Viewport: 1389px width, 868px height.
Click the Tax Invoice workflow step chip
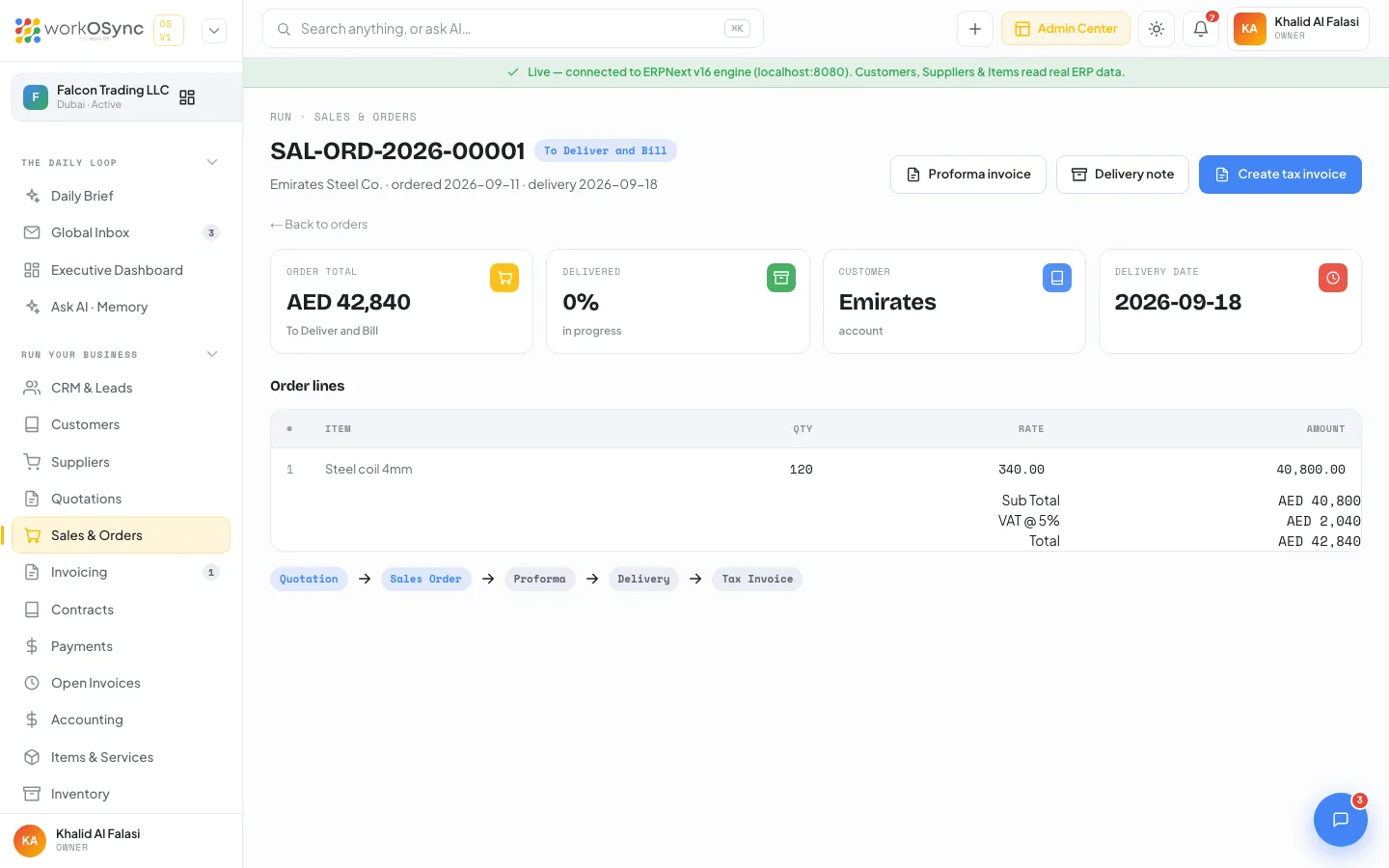click(x=757, y=579)
